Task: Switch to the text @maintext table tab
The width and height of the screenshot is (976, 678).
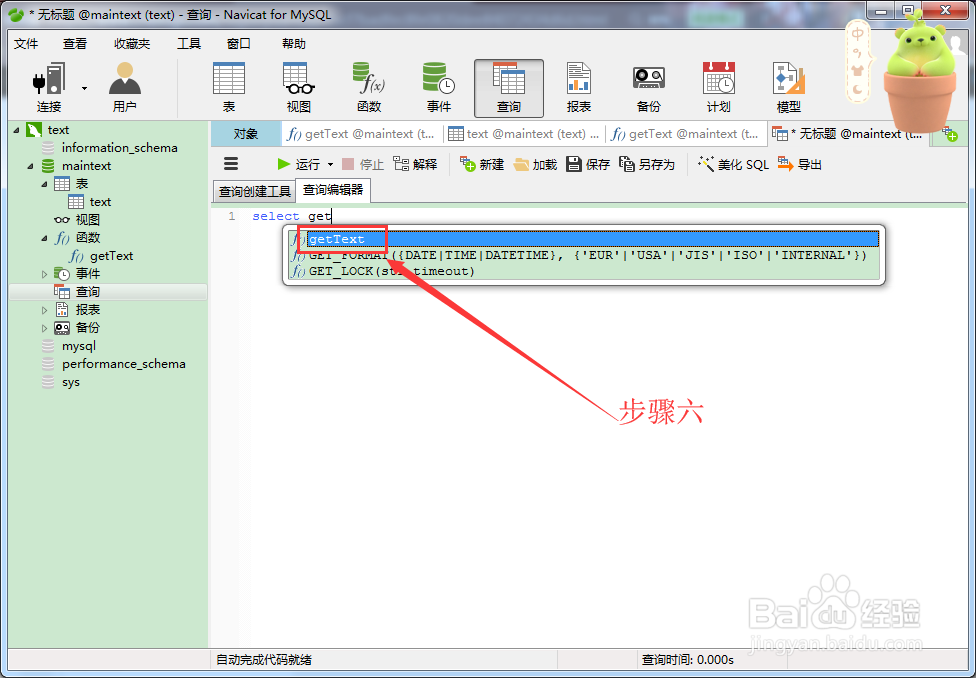Action: (x=524, y=134)
